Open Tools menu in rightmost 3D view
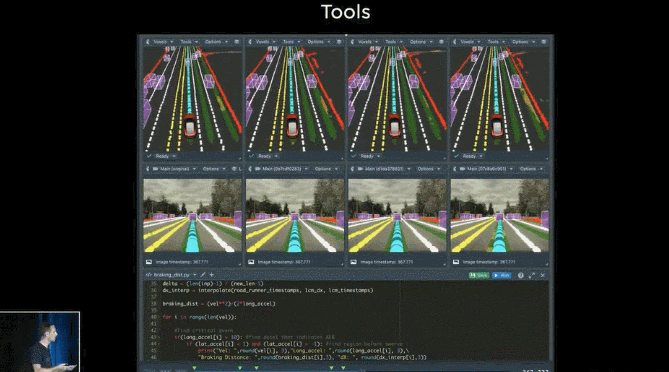Image resolution: width=669 pixels, height=372 pixels. pos(497,42)
